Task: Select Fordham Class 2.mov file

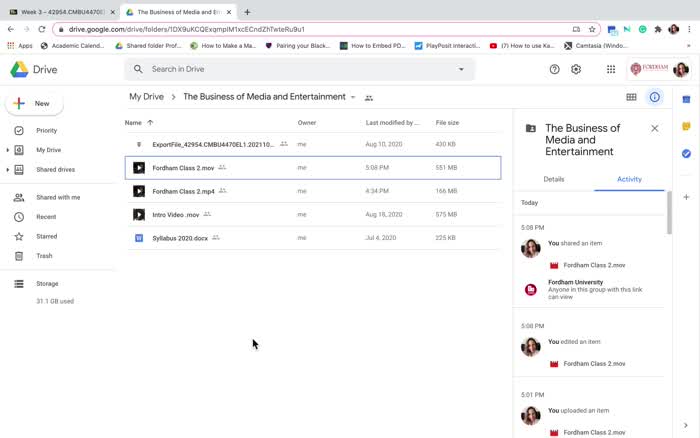Action: click(x=313, y=168)
